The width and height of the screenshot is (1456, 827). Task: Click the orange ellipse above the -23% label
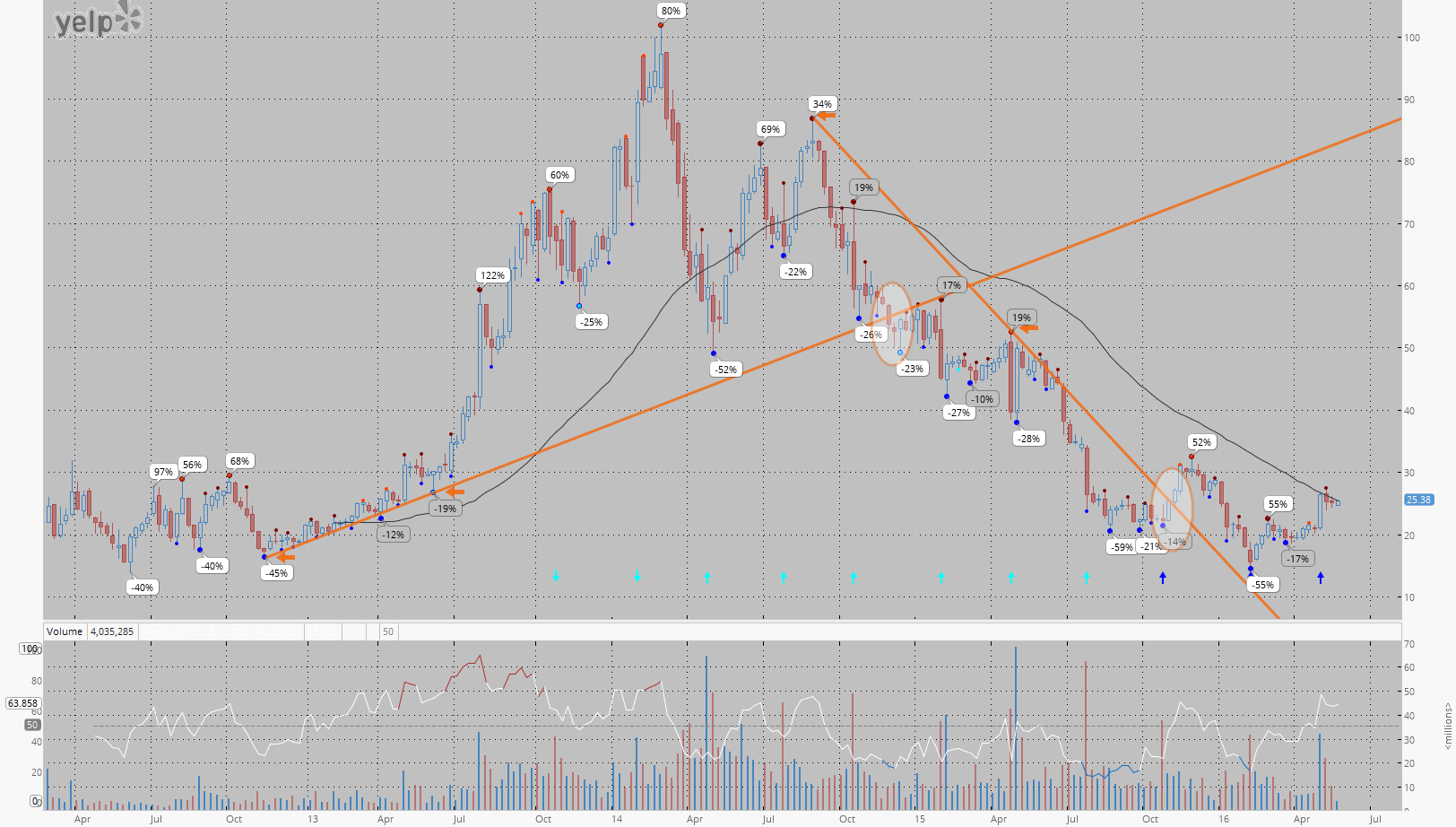(x=892, y=324)
